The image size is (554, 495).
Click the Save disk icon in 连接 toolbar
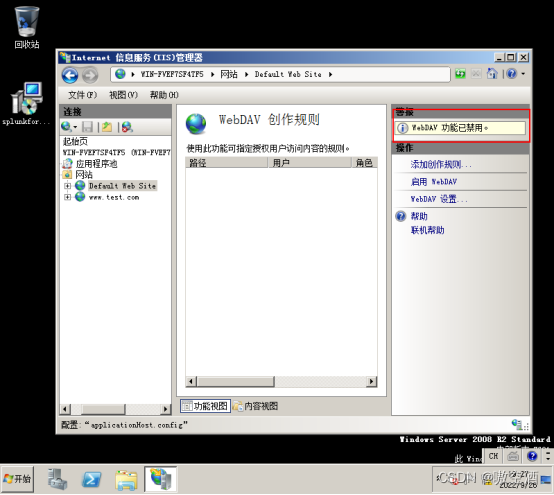[87, 126]
